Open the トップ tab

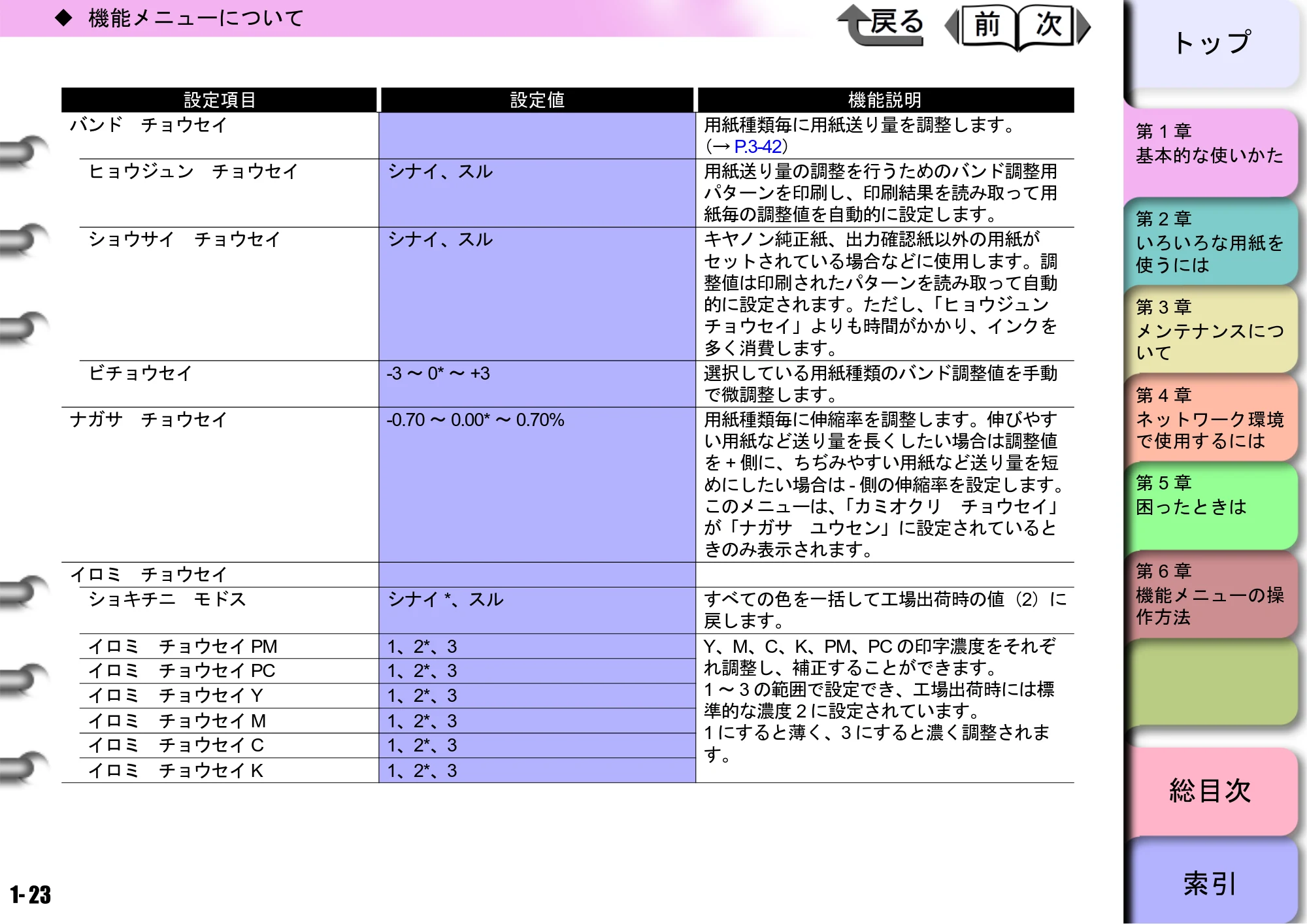1212,44
